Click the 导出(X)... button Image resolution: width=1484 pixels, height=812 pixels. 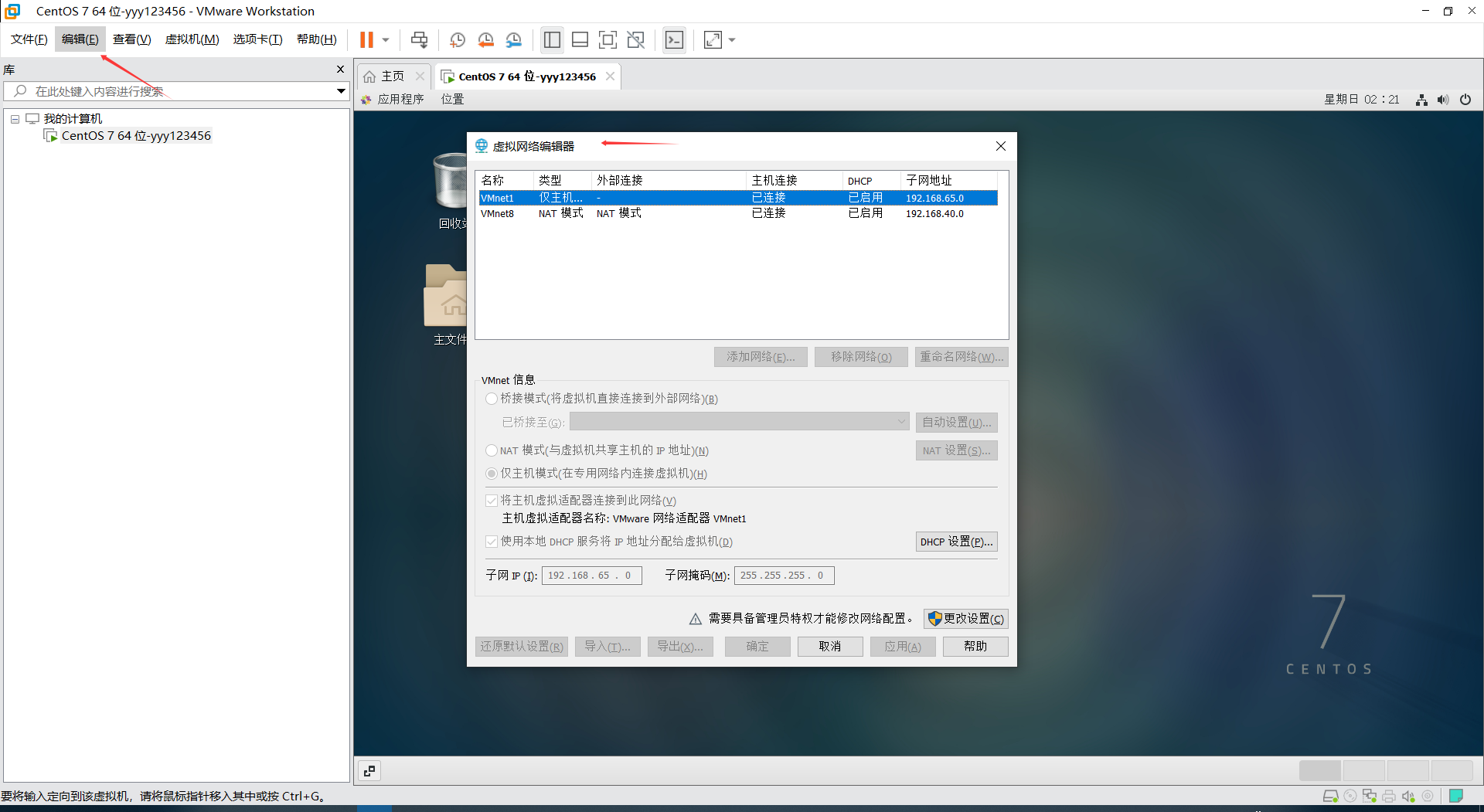click(680, 647)
